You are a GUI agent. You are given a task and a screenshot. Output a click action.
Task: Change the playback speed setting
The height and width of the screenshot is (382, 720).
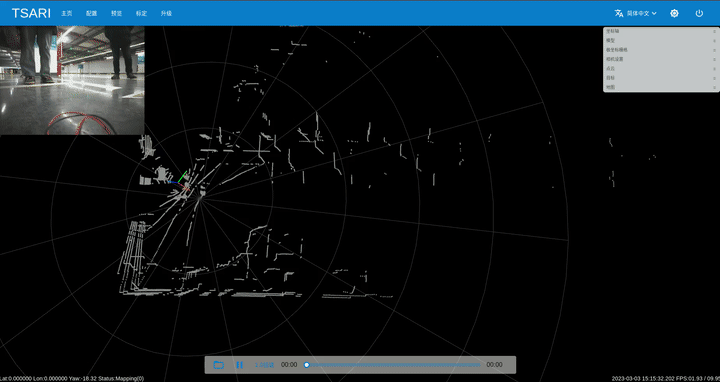(x=264, y=365)
